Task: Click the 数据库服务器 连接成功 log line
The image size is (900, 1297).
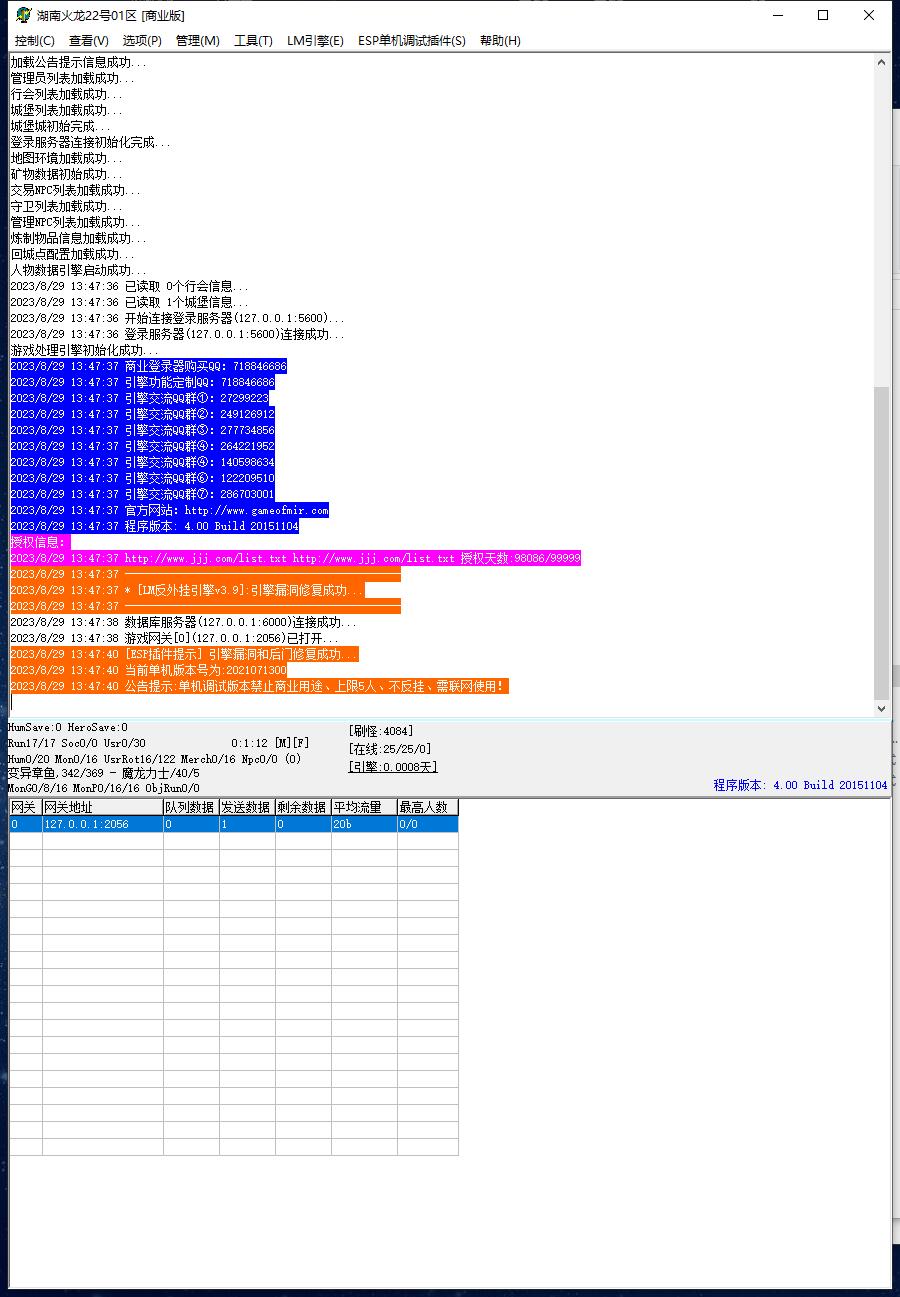Action: point(183,622)
